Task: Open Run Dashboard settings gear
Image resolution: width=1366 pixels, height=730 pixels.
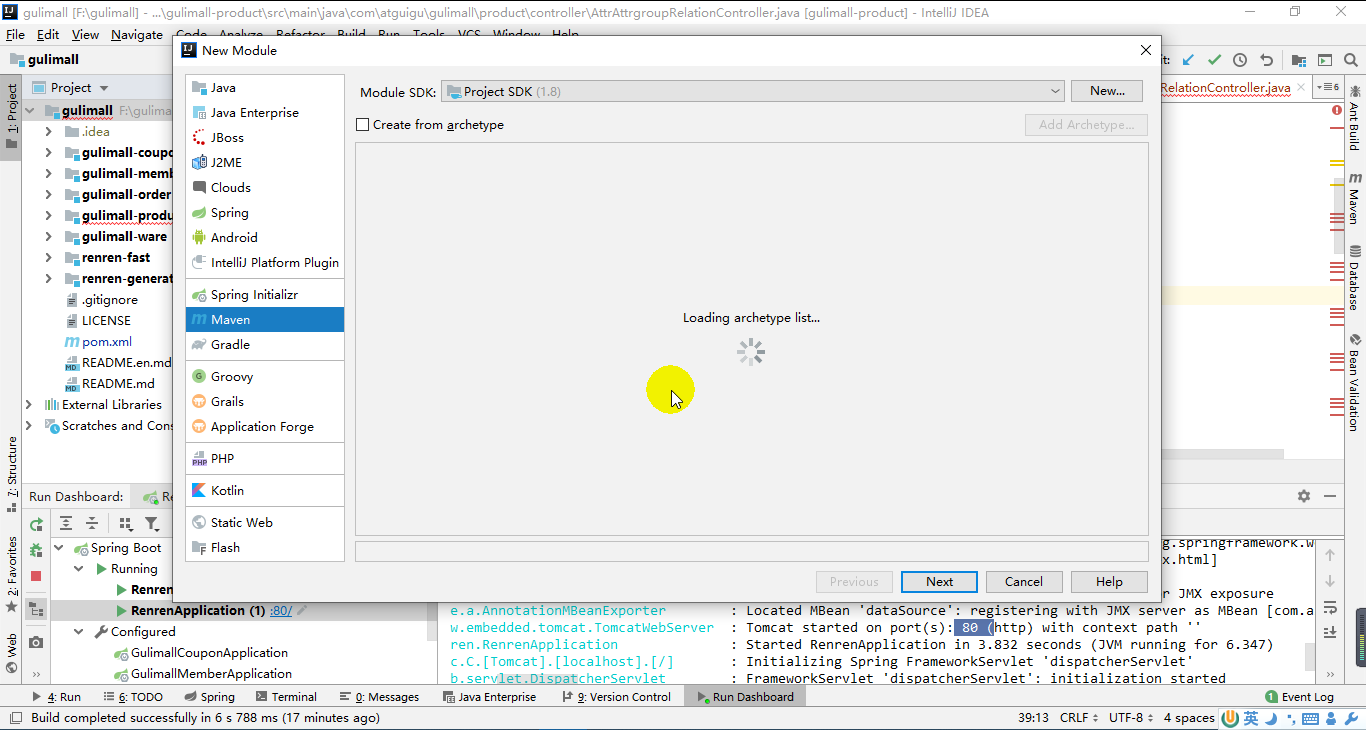Action: click(x=1304, y=496)
